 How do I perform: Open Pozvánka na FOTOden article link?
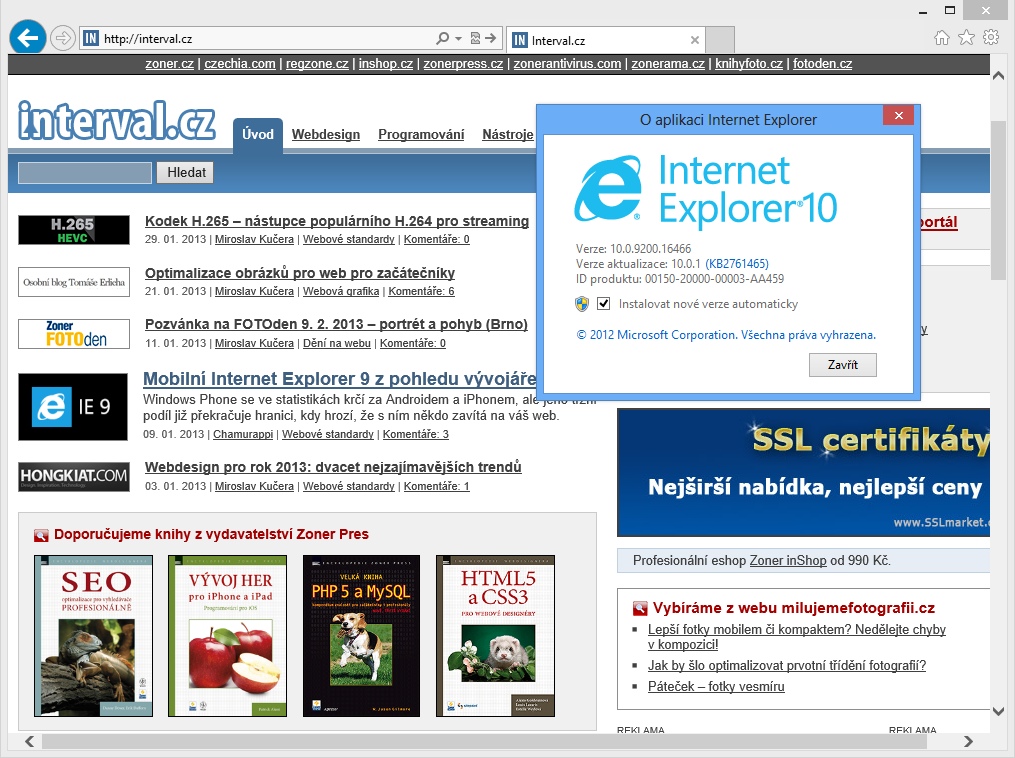point(336,324)
